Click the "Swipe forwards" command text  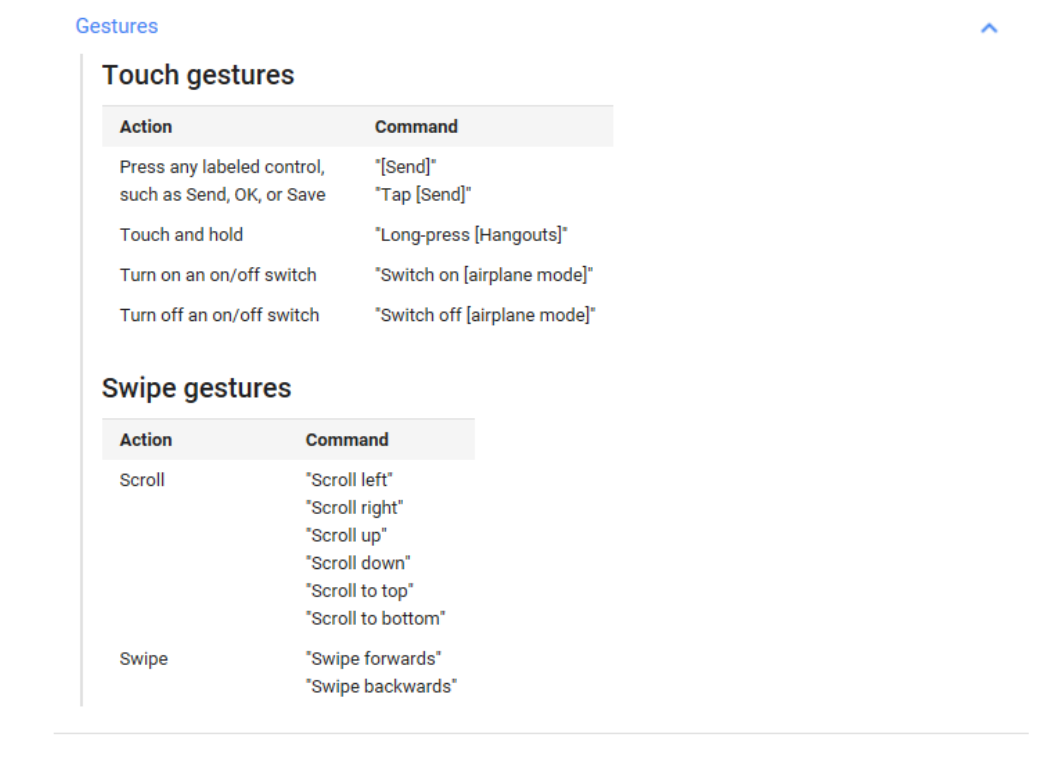click(373, 659)
